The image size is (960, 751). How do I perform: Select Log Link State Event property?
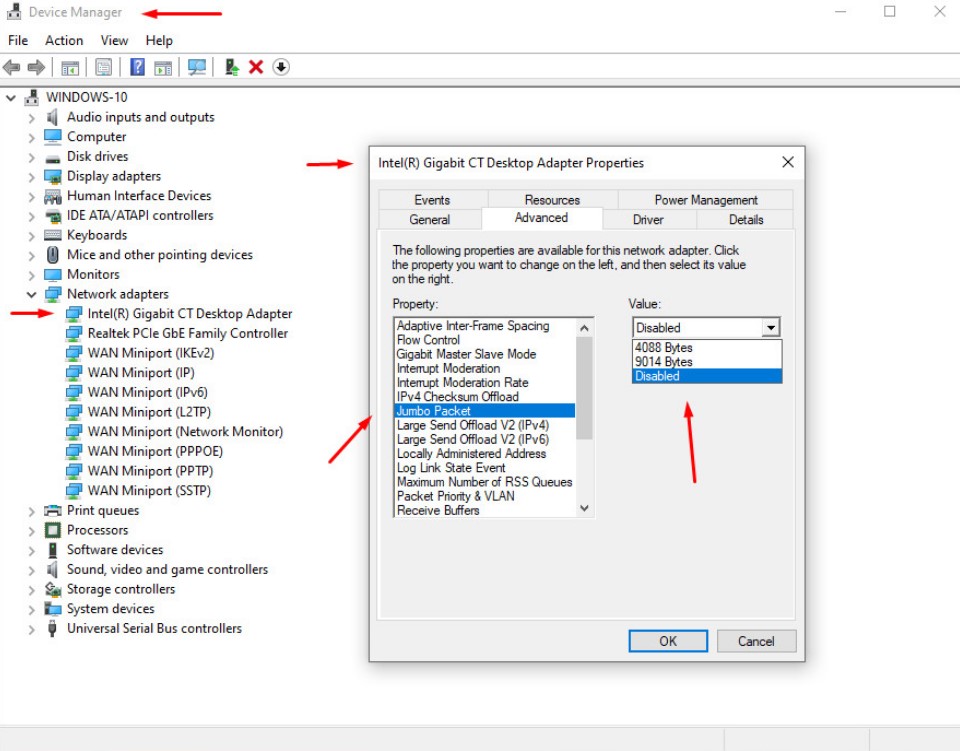click(x=485, y=468)
